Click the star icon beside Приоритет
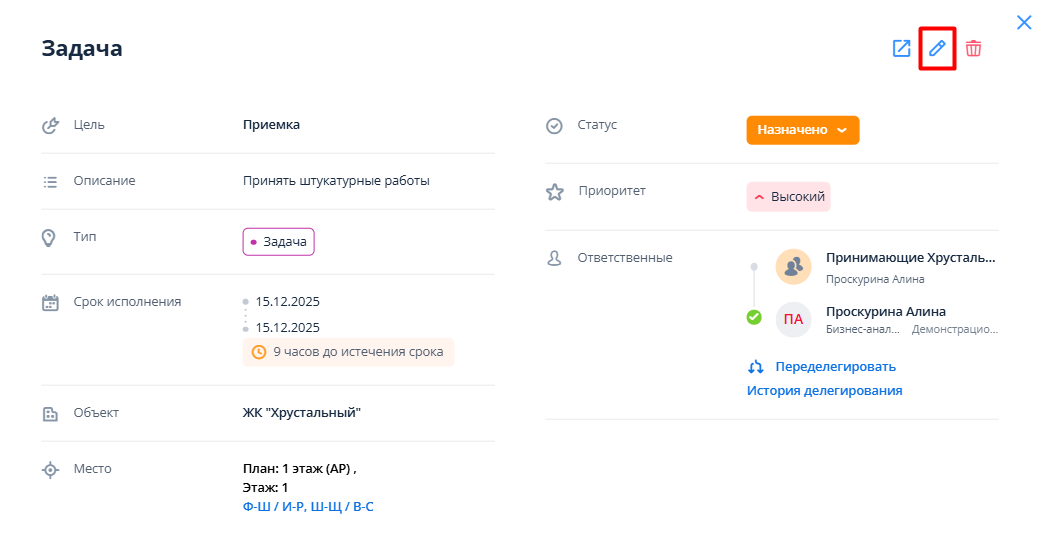1051x534 pixels. pyautogui.click(x=554, y=192)
